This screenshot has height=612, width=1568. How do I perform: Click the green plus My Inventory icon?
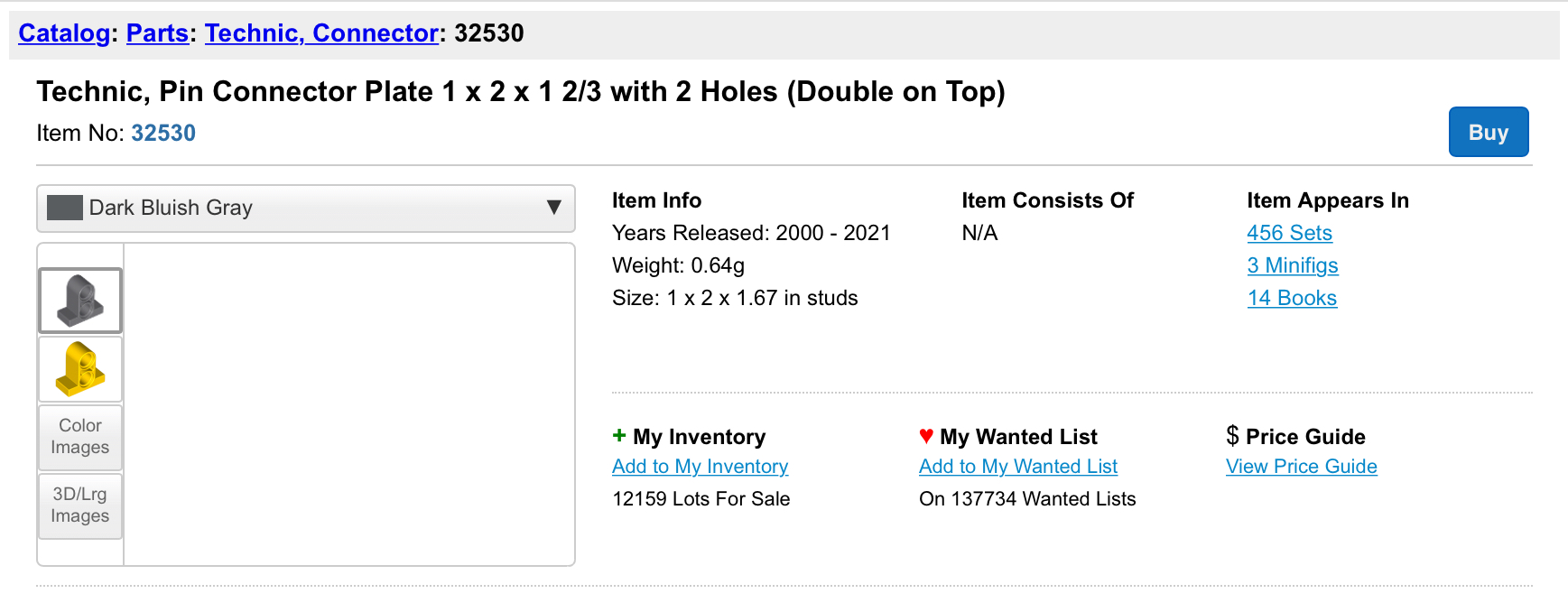(x=619, y=436)
